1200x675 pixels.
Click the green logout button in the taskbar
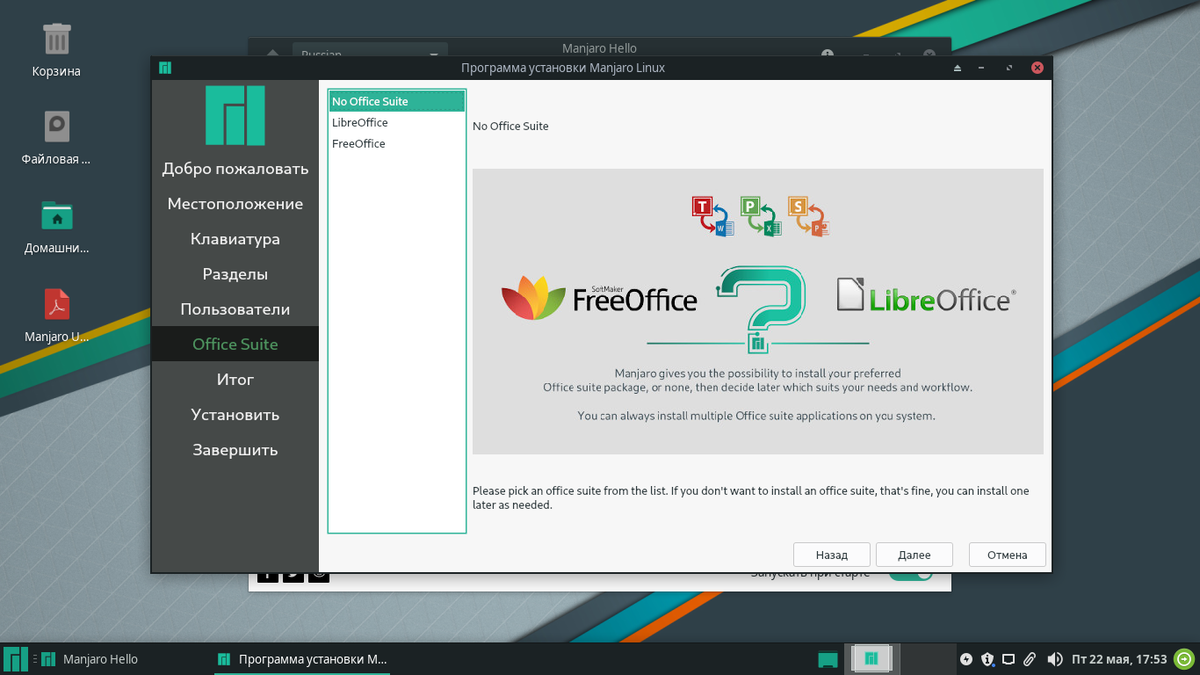(1184, 659)
